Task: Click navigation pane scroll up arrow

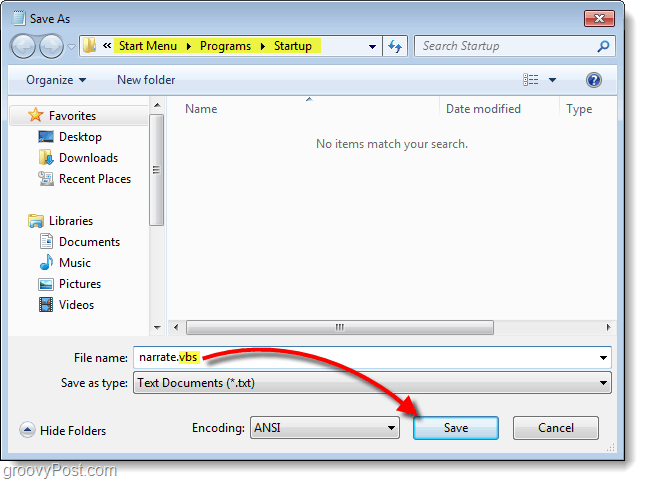Action: 157,105
